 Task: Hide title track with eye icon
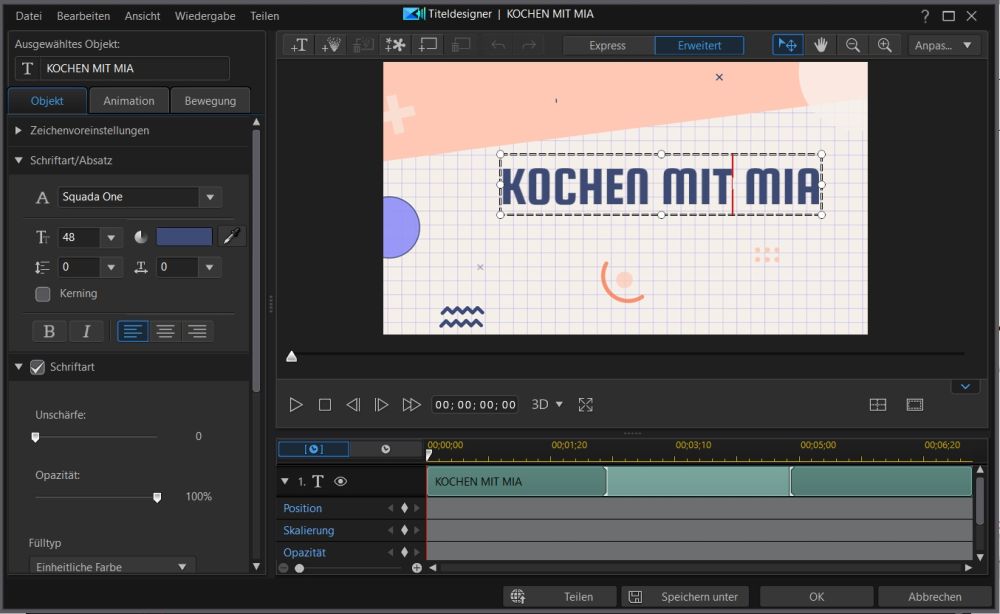(341, 481)
